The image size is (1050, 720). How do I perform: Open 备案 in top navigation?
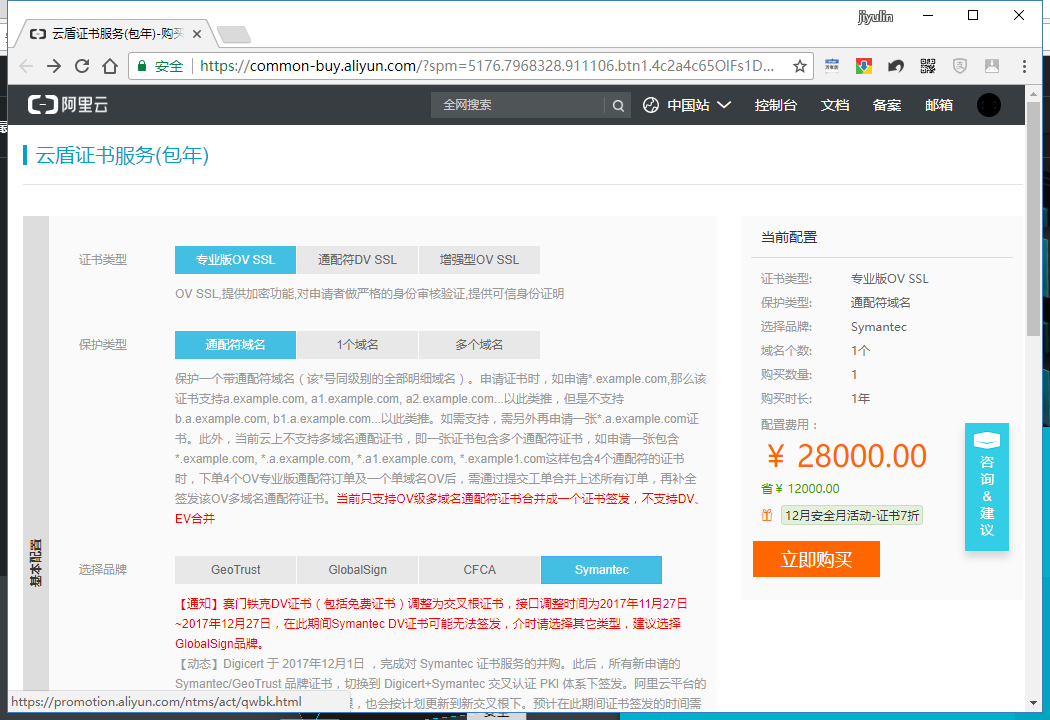887,105
